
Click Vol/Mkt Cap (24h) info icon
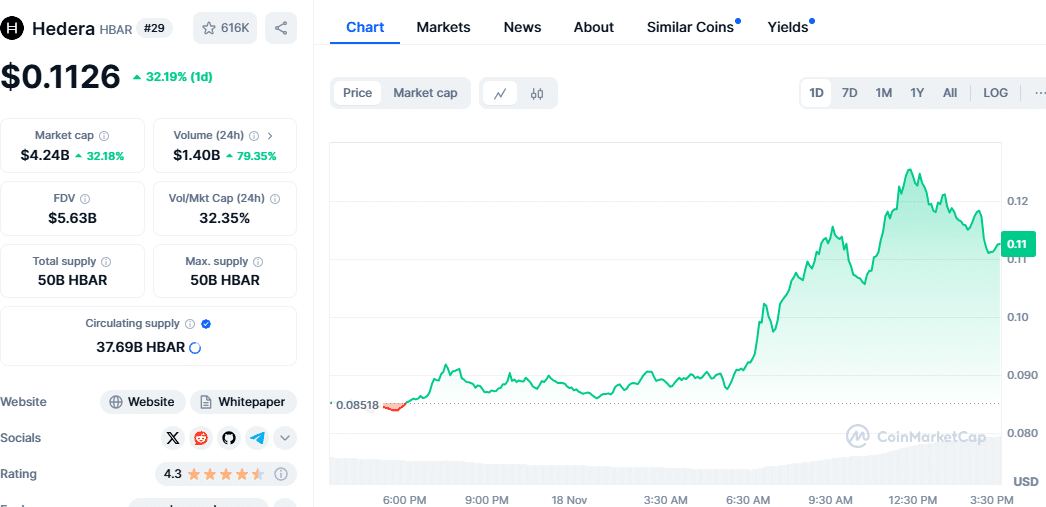coord(275,199)
